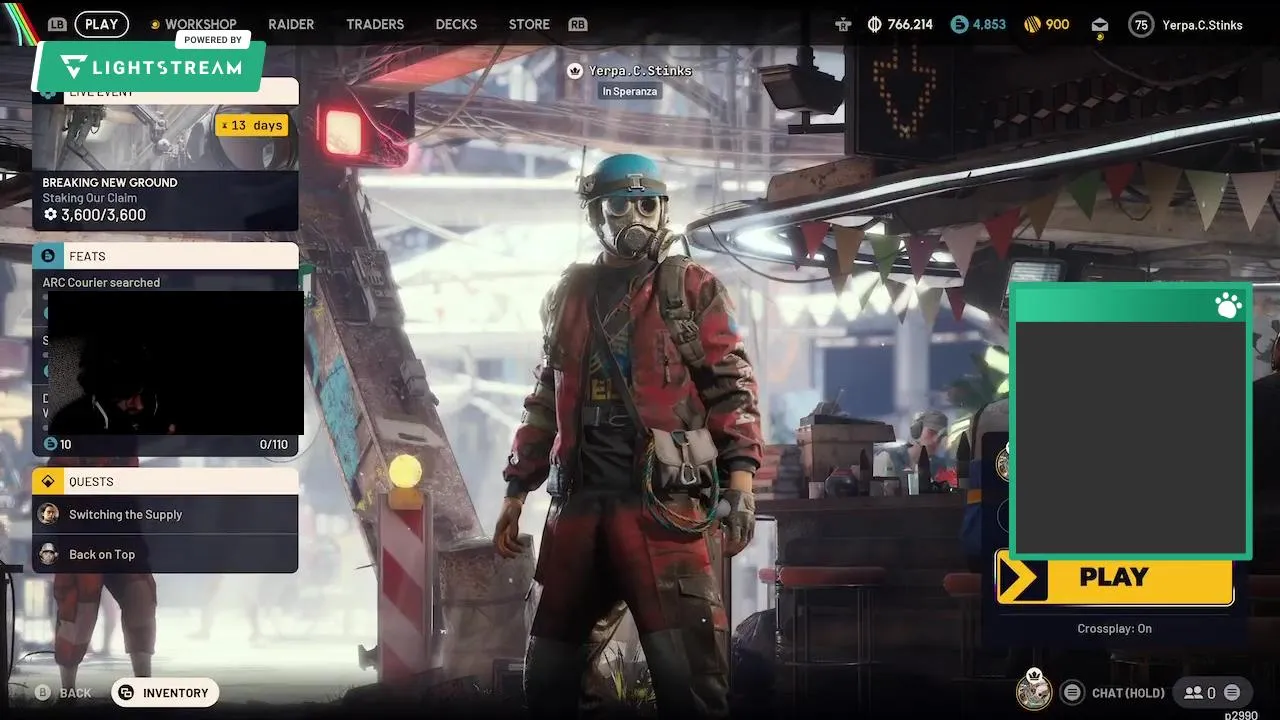Switch to the RAIDER tab
Screen dimensions: 1280x720
(291, 24)
